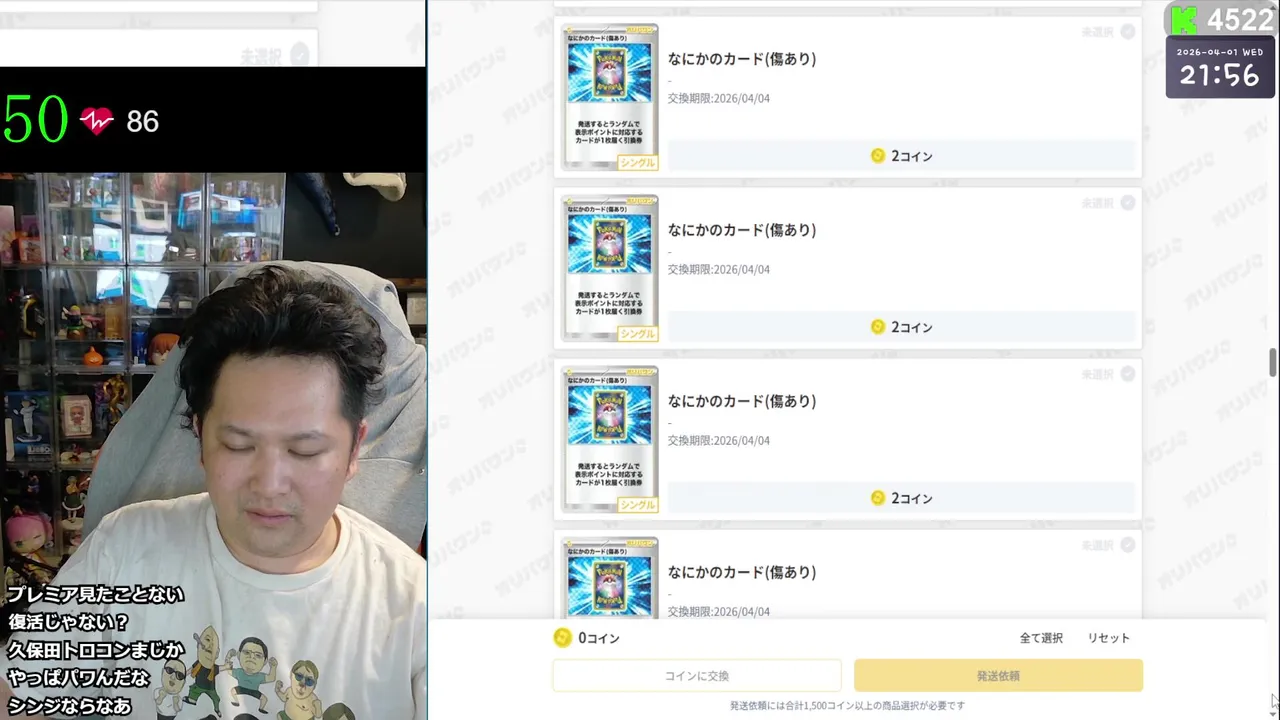1280x720 pixels.
Task: Click the third card's 交換期限:2026/04/04 text
Action: 718,440
